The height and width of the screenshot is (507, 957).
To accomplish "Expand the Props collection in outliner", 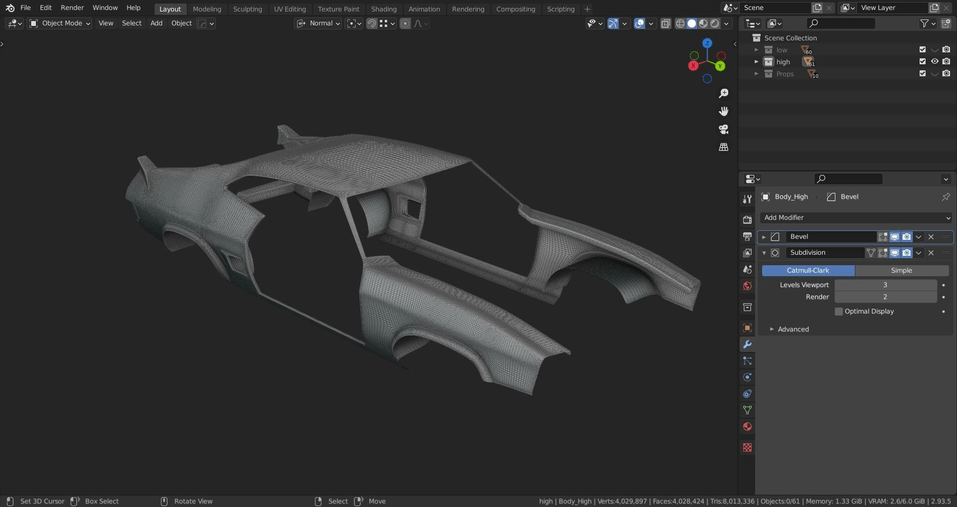I will pos(757,73).
